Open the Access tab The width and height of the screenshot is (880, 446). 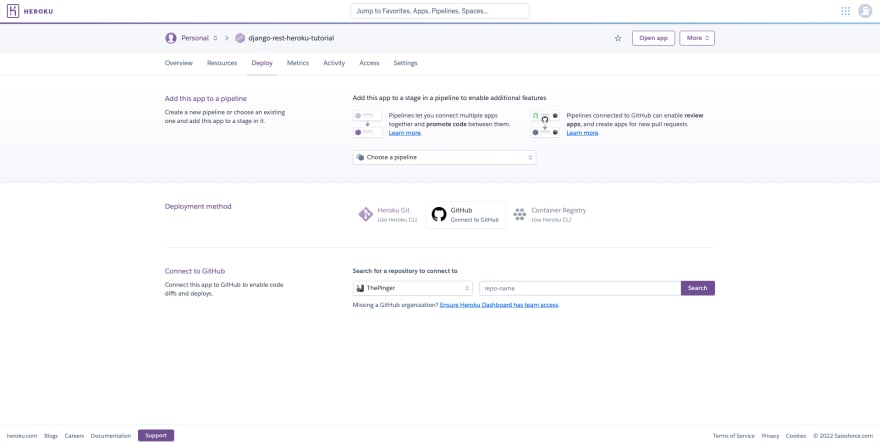pos(369,63)
